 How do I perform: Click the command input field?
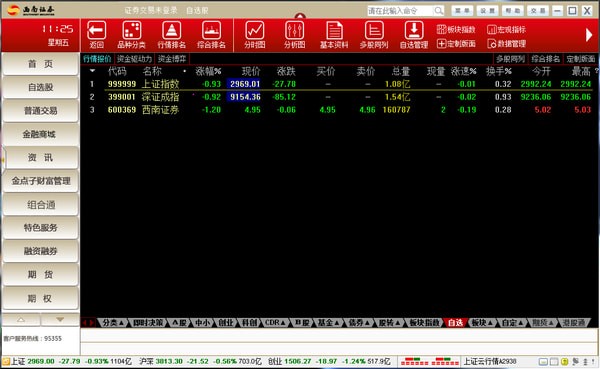coord(401,11)
